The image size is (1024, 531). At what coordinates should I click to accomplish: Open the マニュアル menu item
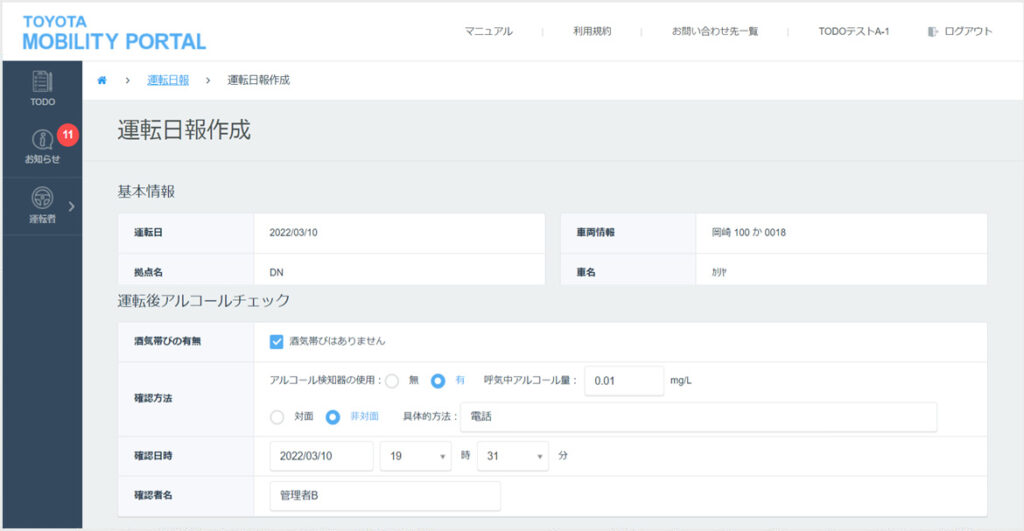click(x=488, y=32)
